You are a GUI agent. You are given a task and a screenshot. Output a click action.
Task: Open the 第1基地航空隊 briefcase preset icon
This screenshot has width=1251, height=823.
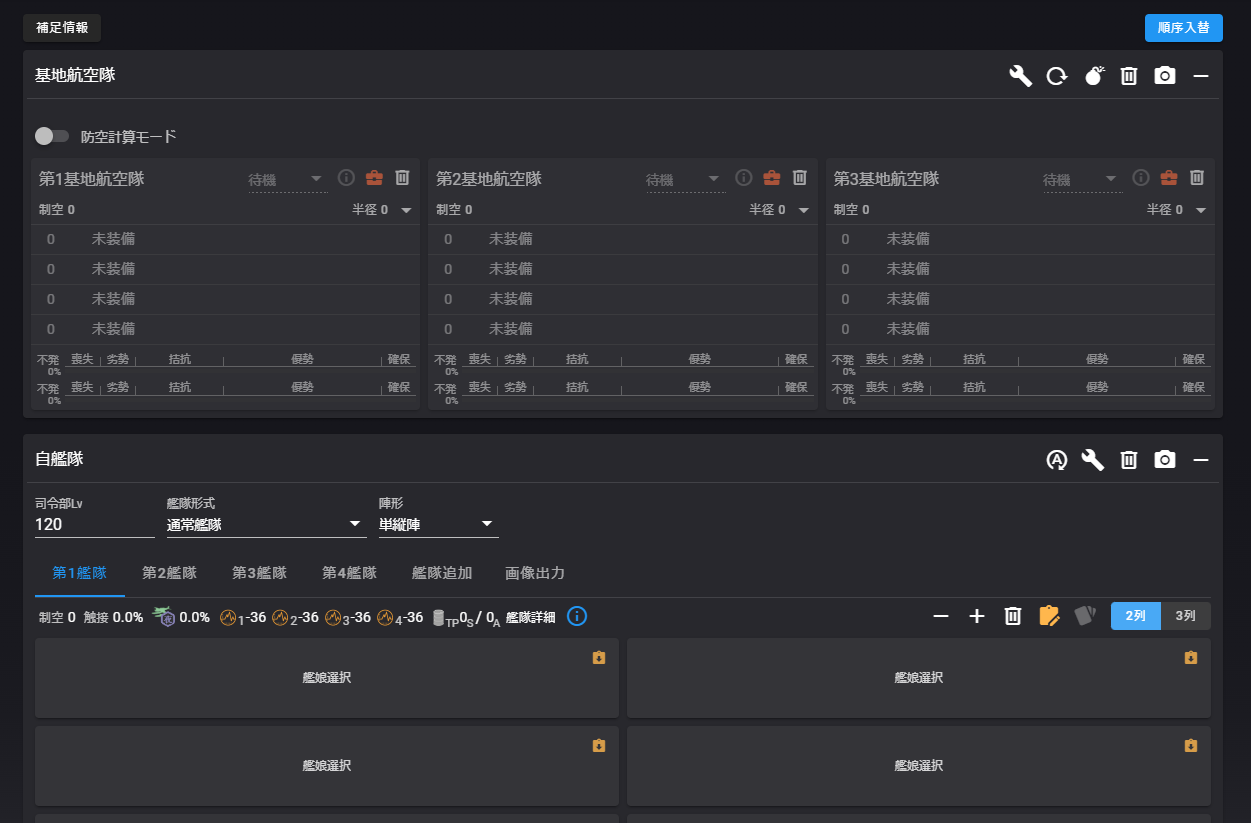(x=374, y=178)
